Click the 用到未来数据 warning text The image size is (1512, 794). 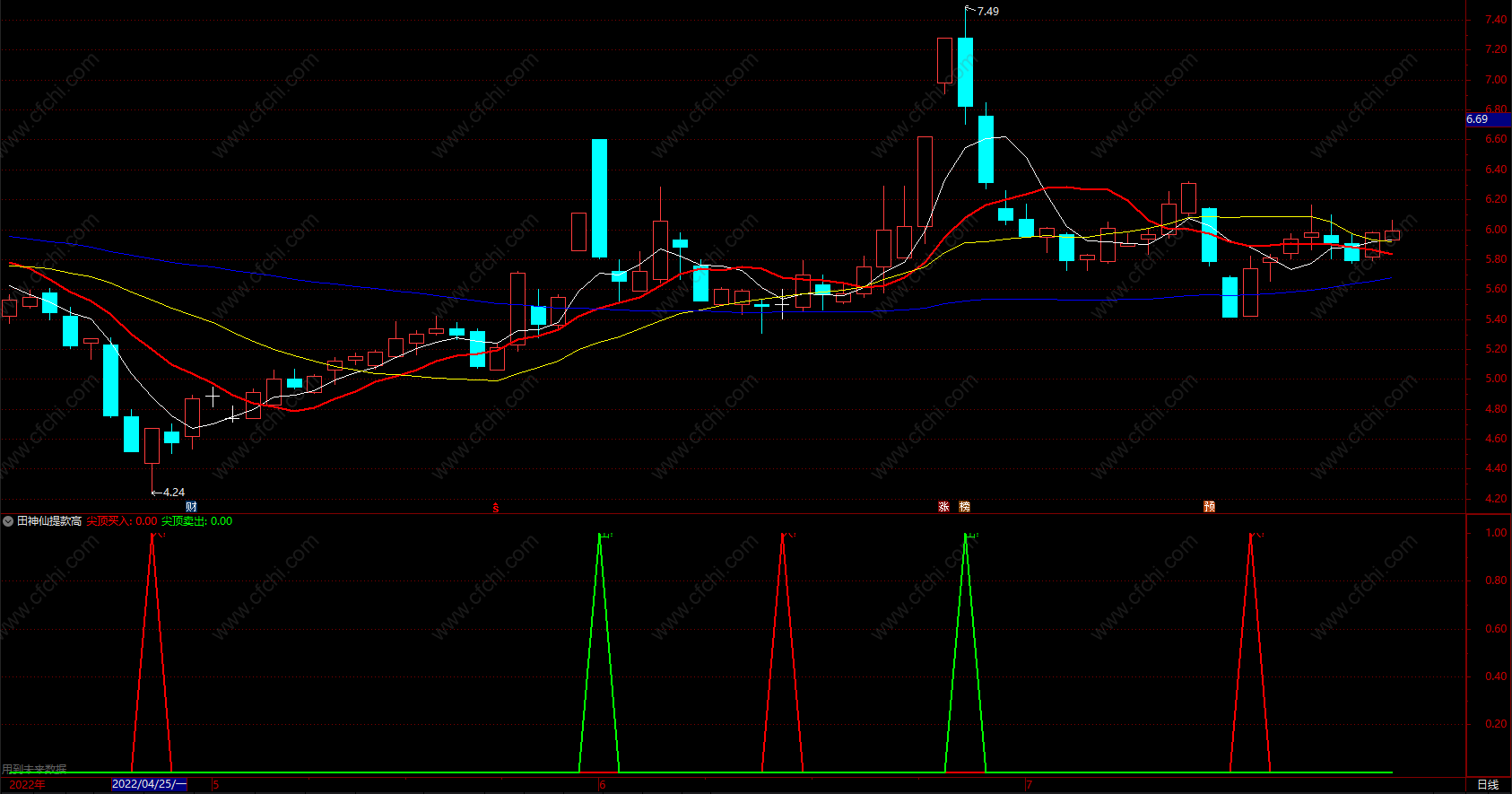34,769
